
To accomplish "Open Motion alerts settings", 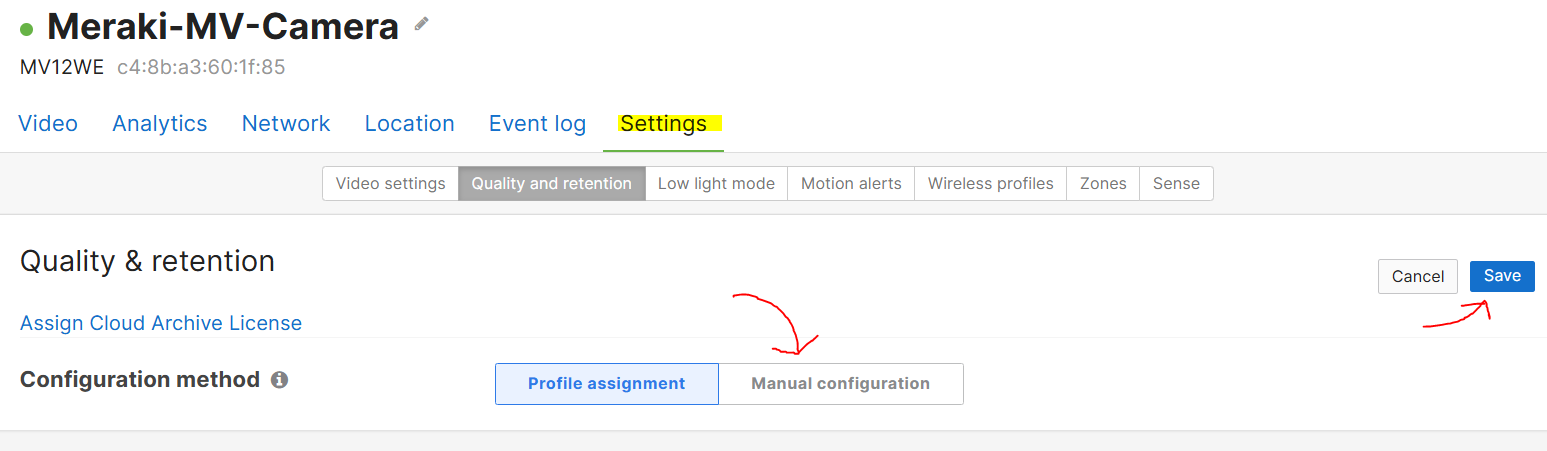I will (x=851, y=184).
